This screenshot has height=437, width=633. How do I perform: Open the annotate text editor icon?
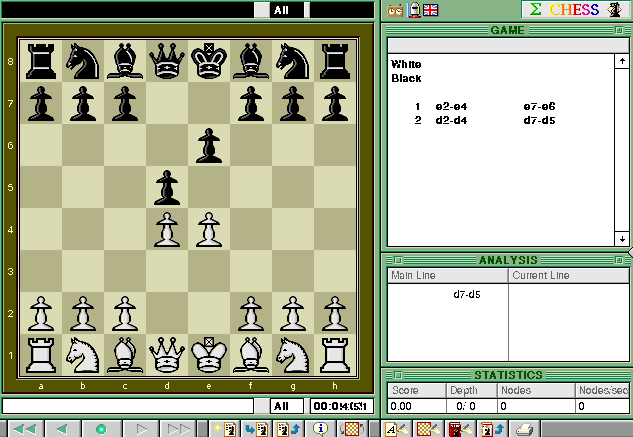396,429
